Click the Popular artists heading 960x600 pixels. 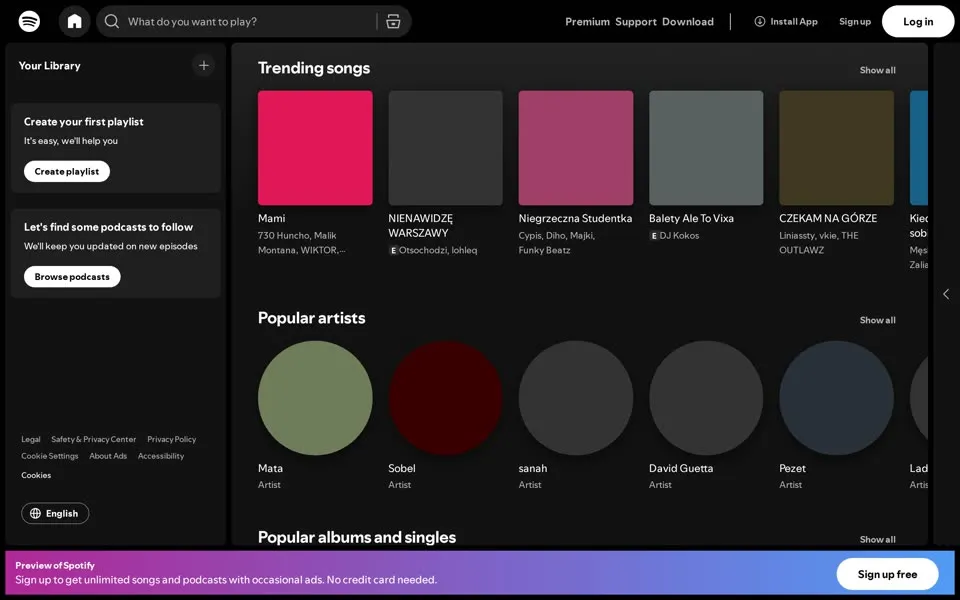(312, 318)
